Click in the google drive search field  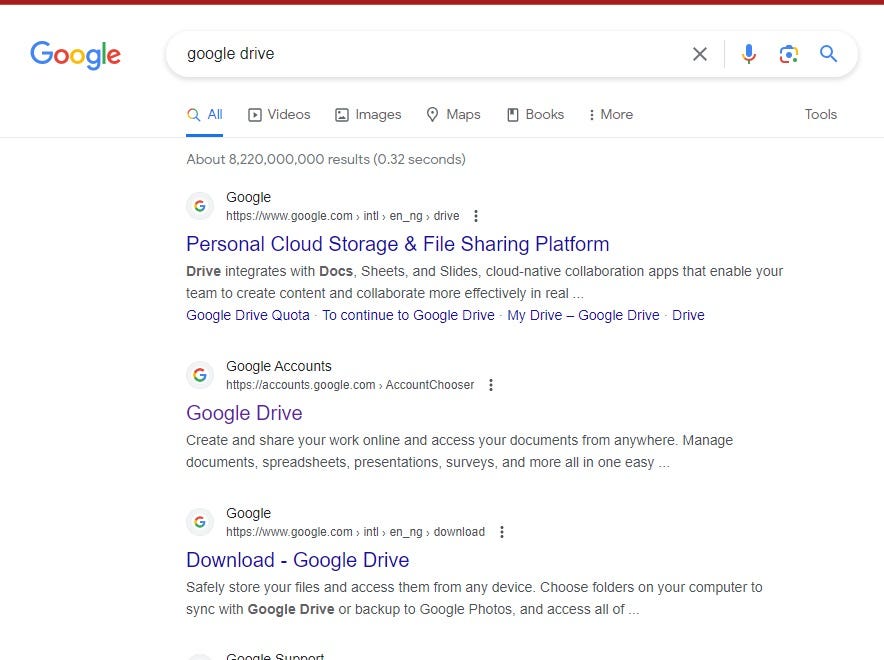coord(428,54)
